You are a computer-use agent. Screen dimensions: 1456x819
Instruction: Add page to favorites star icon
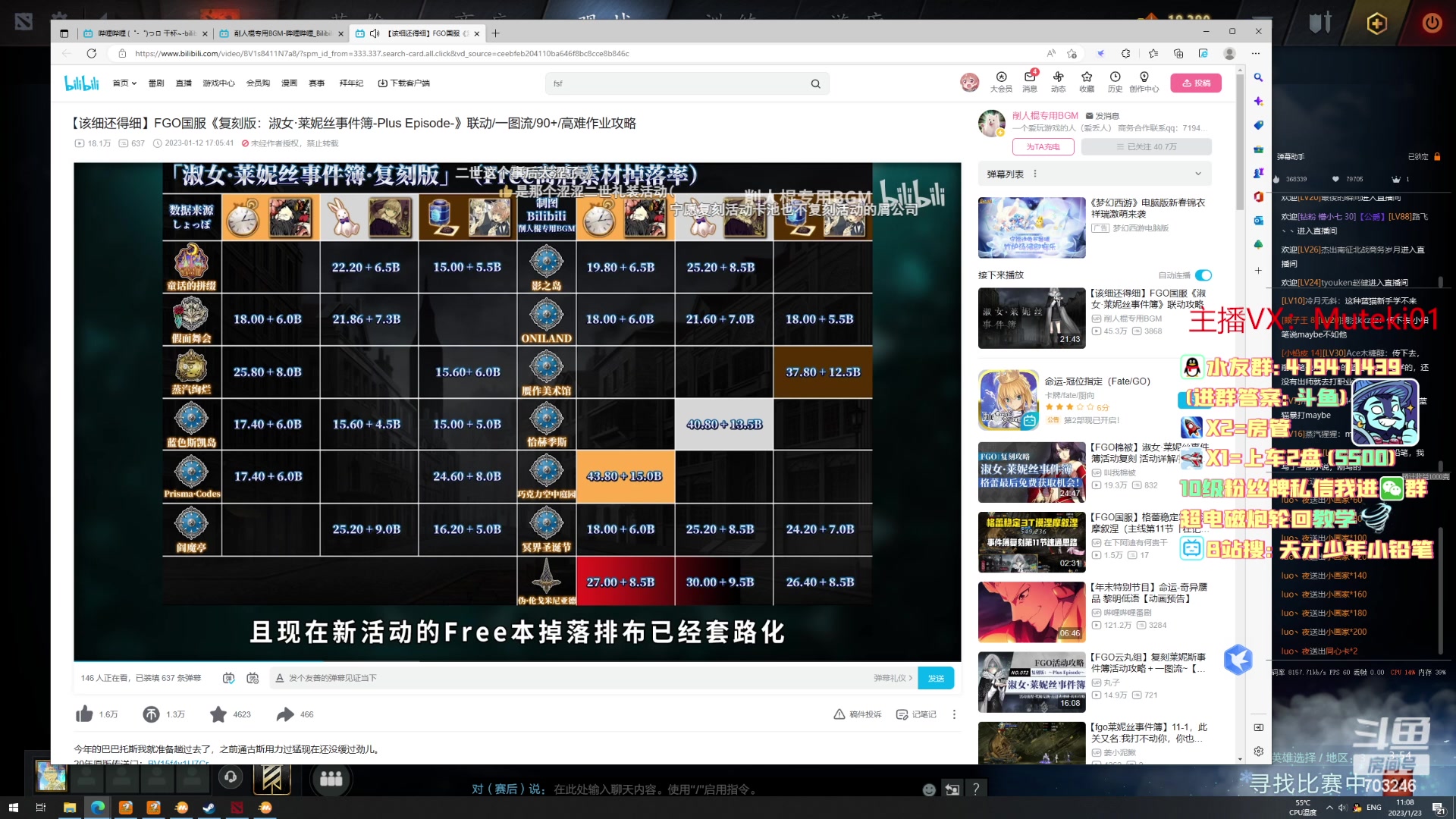point(1072,54)
